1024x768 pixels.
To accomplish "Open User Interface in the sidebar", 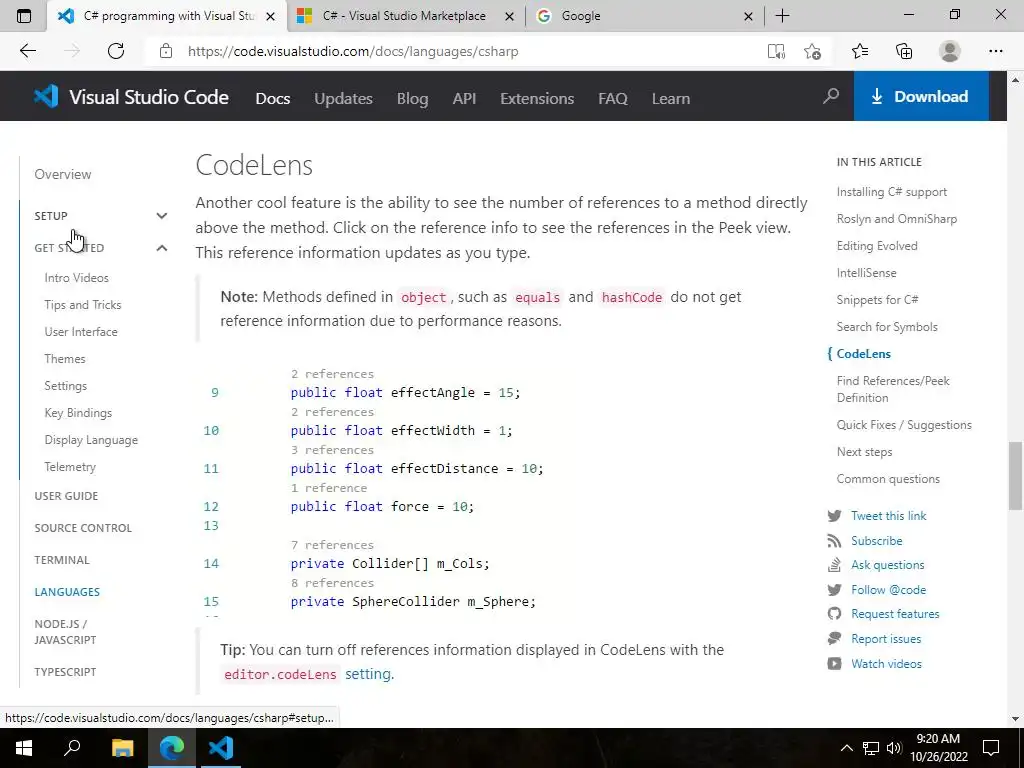I will click(x=81, y=332).
